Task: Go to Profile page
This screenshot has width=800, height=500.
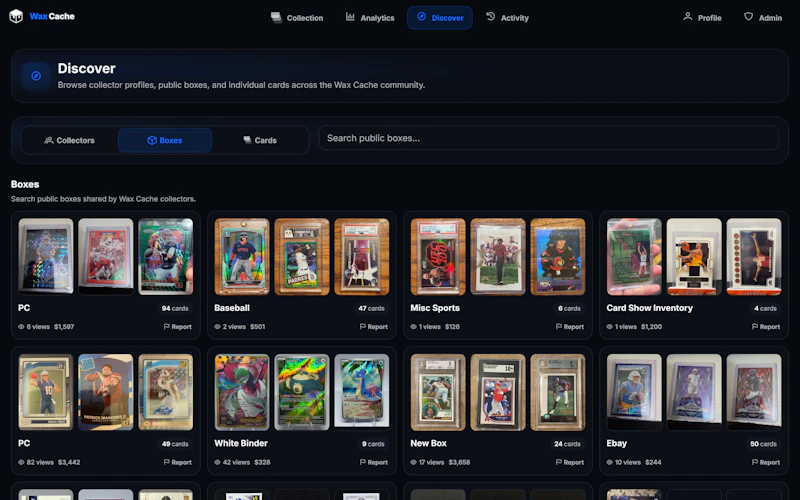Action: coord(702,18)
